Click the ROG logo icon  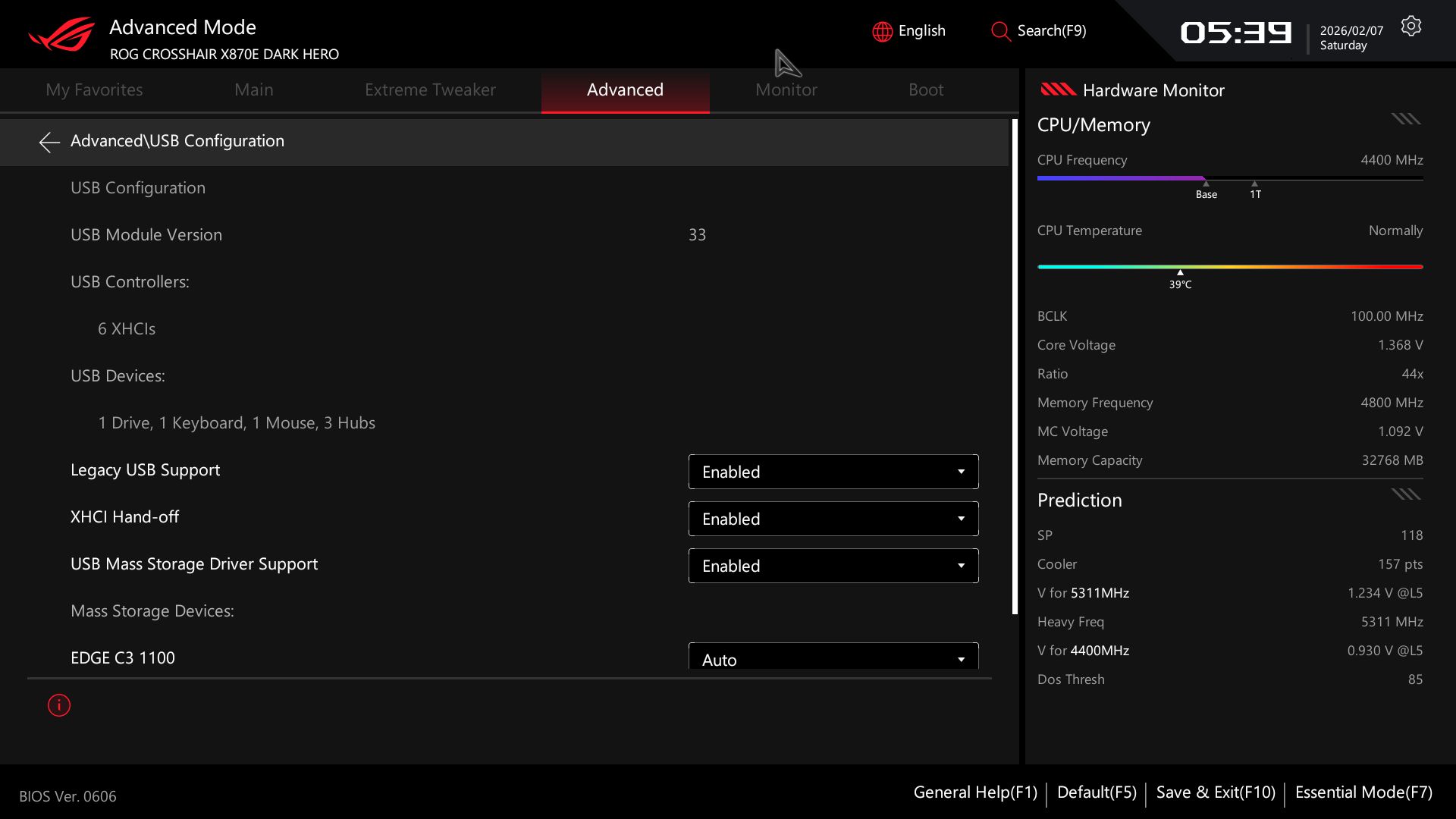tap(61, 34)
